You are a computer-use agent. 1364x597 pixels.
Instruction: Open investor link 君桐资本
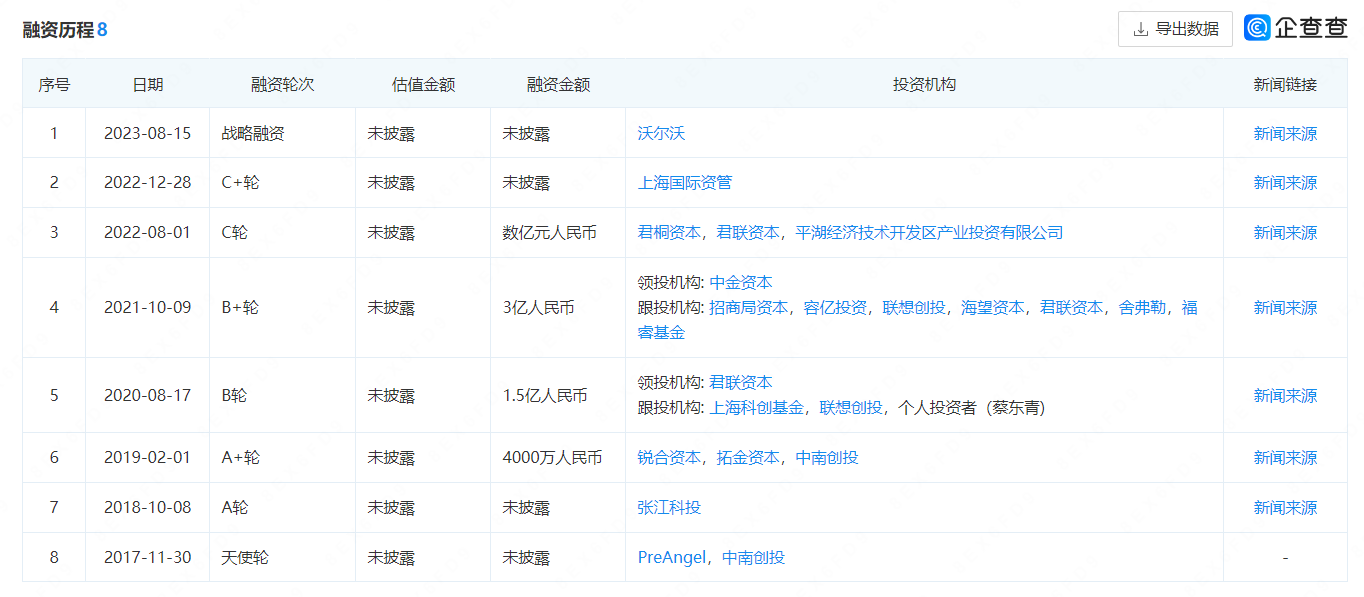pyautogui.click(x=669, y=233)
